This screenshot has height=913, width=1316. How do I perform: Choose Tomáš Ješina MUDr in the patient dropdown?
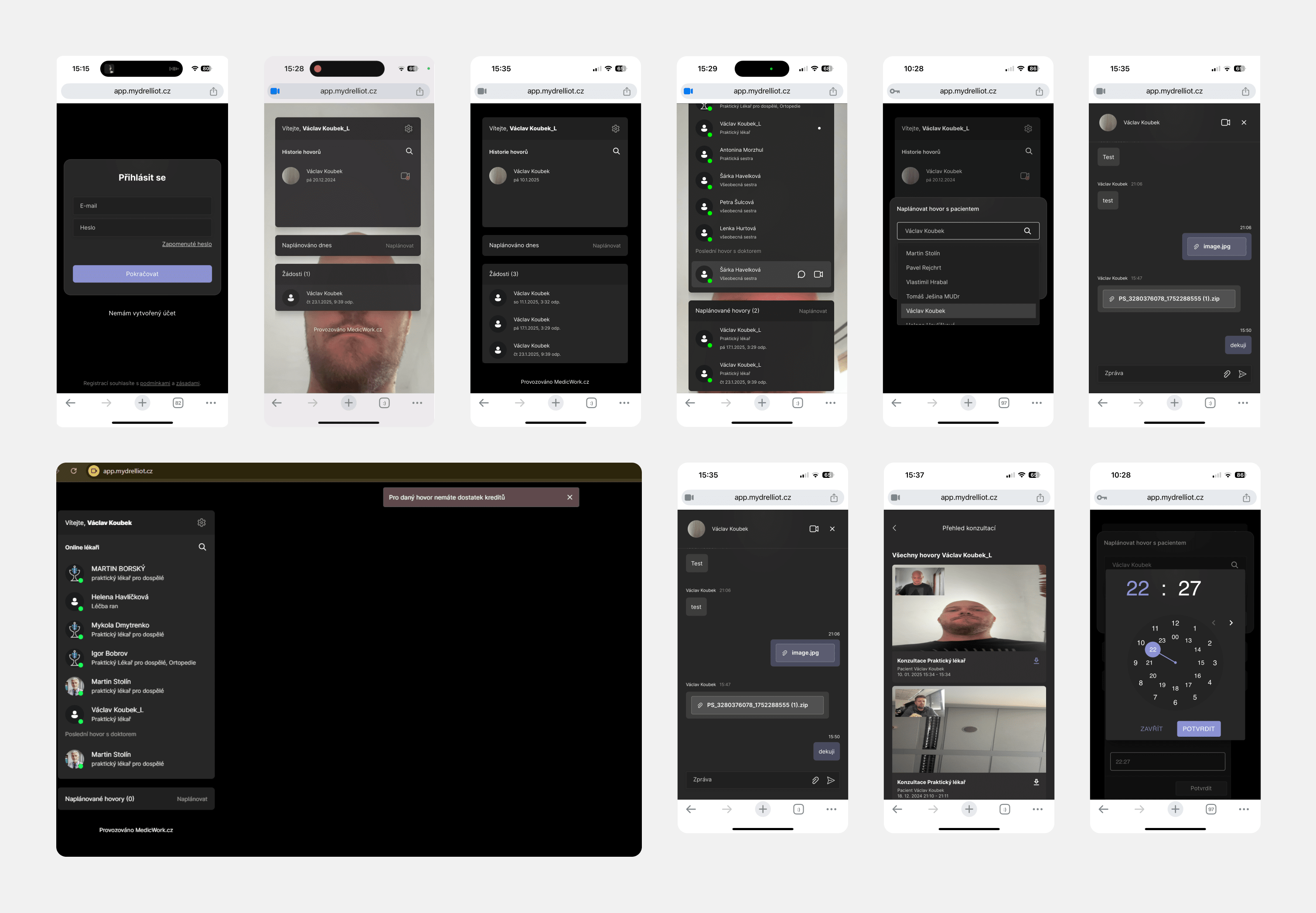tap(968, 296)
